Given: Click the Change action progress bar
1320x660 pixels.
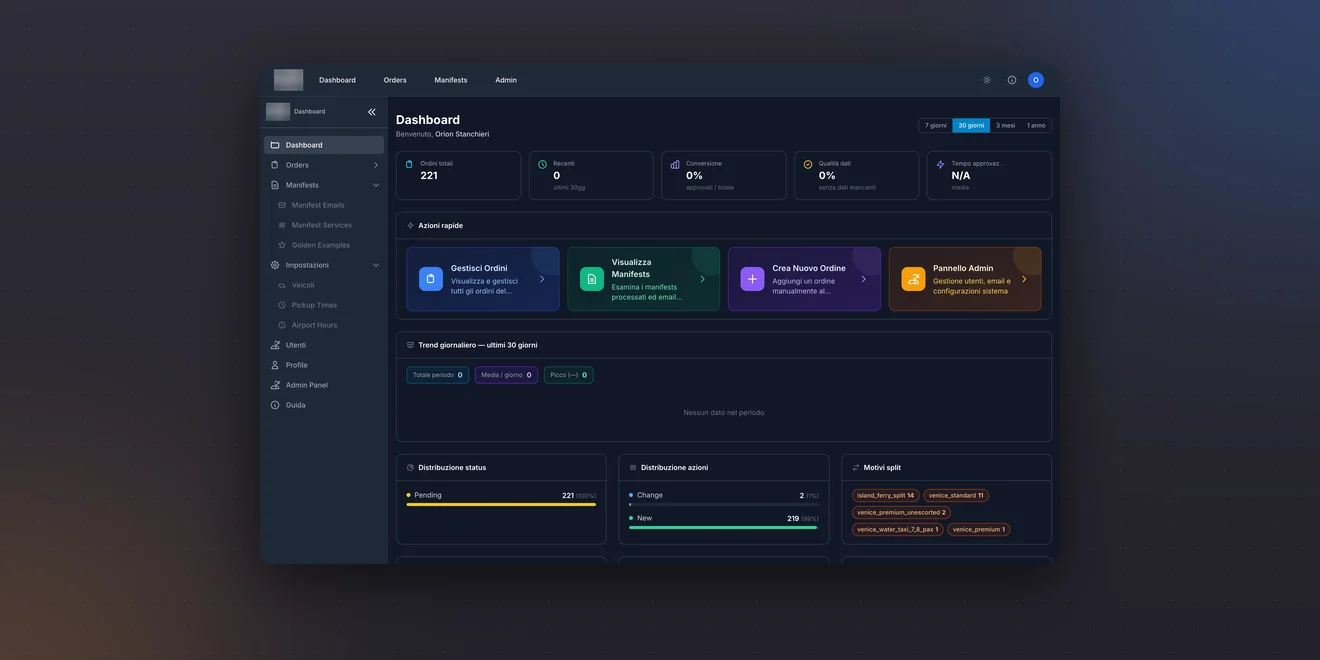Looking at the screenshot, I should tap(724, 505).
